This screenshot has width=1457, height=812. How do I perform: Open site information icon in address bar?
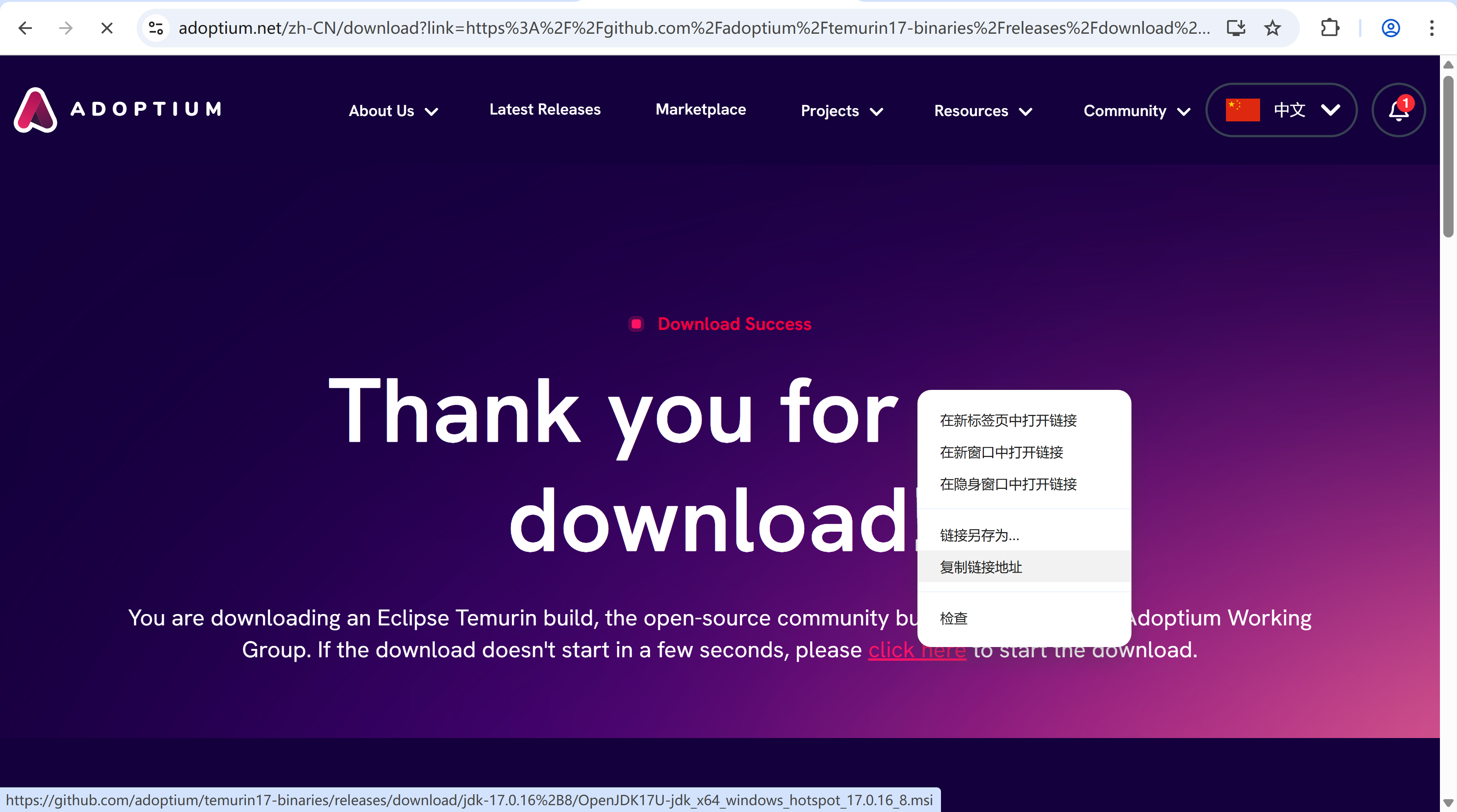[x=156, y=28]
